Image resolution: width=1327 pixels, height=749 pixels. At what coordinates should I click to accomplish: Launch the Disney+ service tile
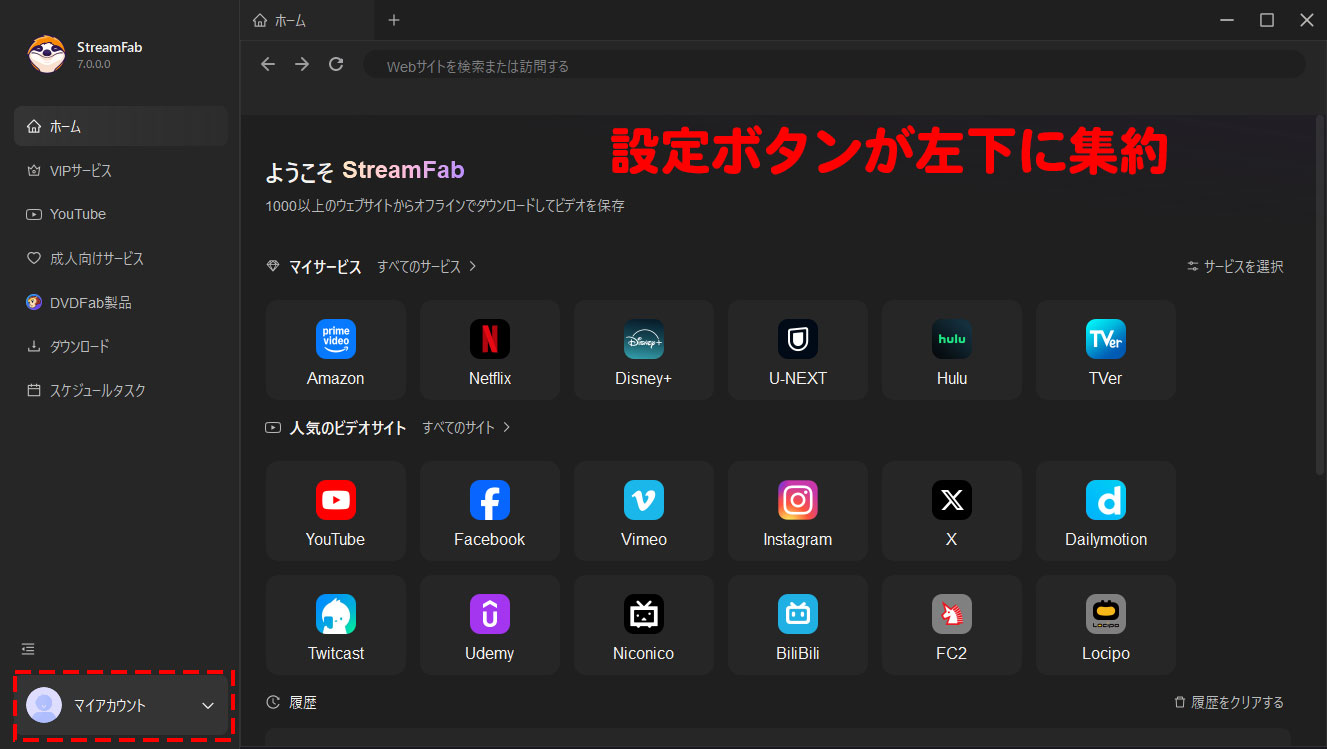(643, 349)
